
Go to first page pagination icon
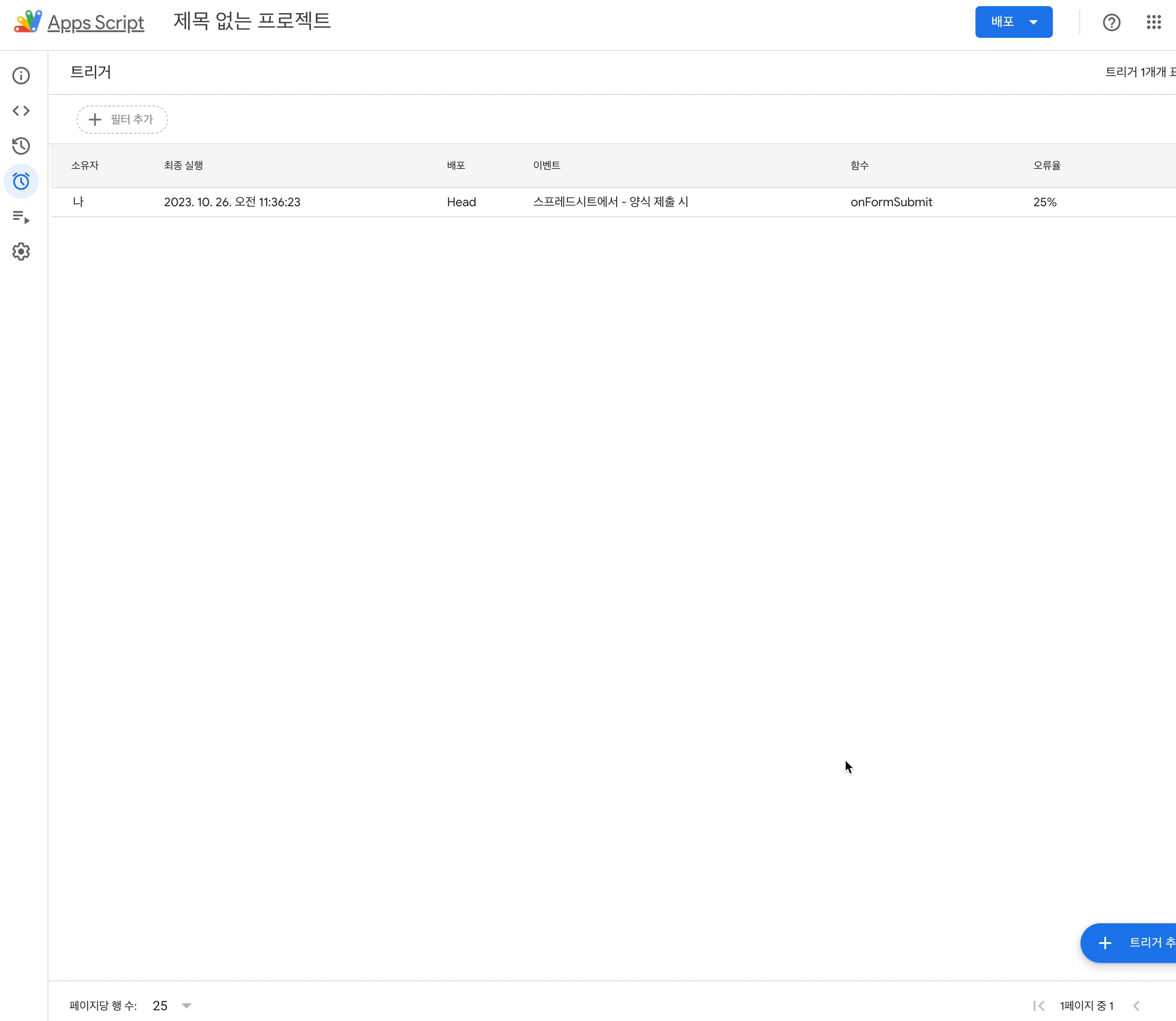[x=1039, y=1005]
